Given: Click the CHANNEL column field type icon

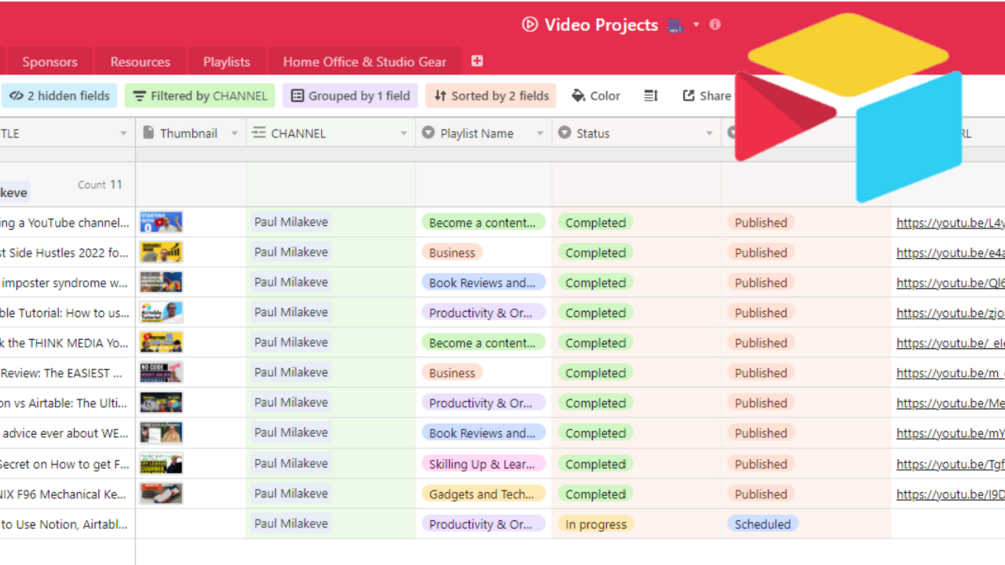Looking at the screenshot, I should pyautogui.click(x=259, y=133).
